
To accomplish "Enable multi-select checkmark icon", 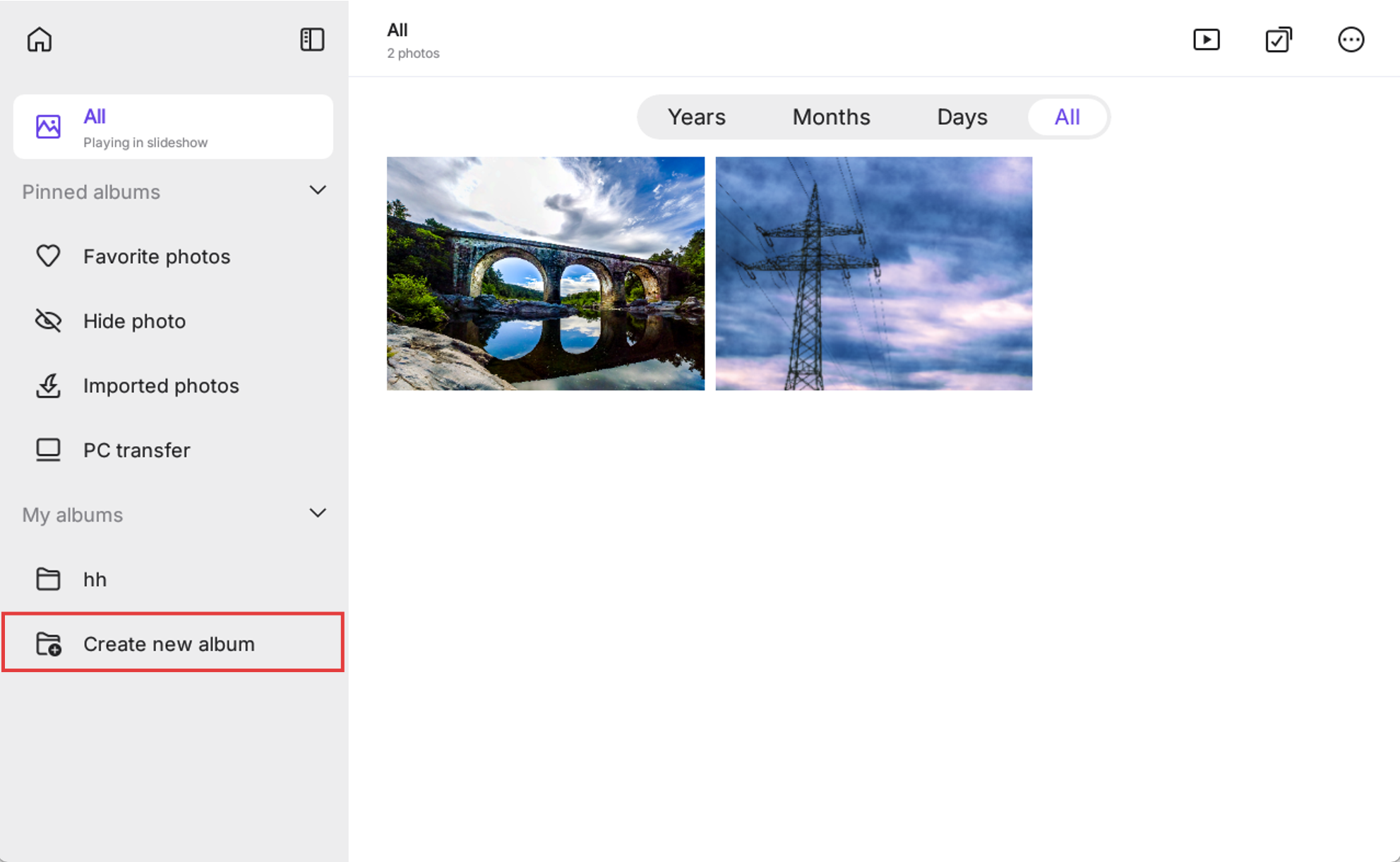I will [1279, 40].
